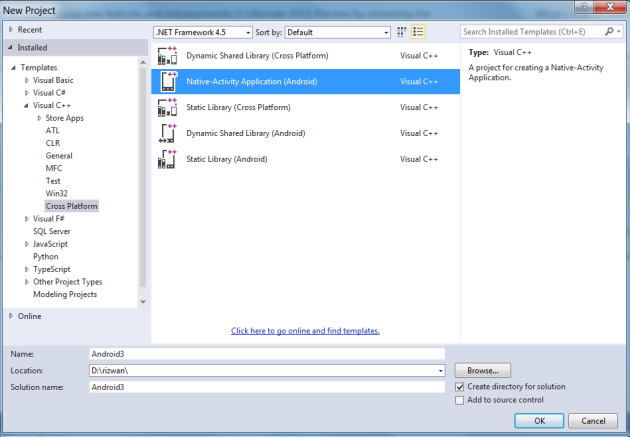Expand the Visual C# node
630x437 pixels.
click(27, 92)
